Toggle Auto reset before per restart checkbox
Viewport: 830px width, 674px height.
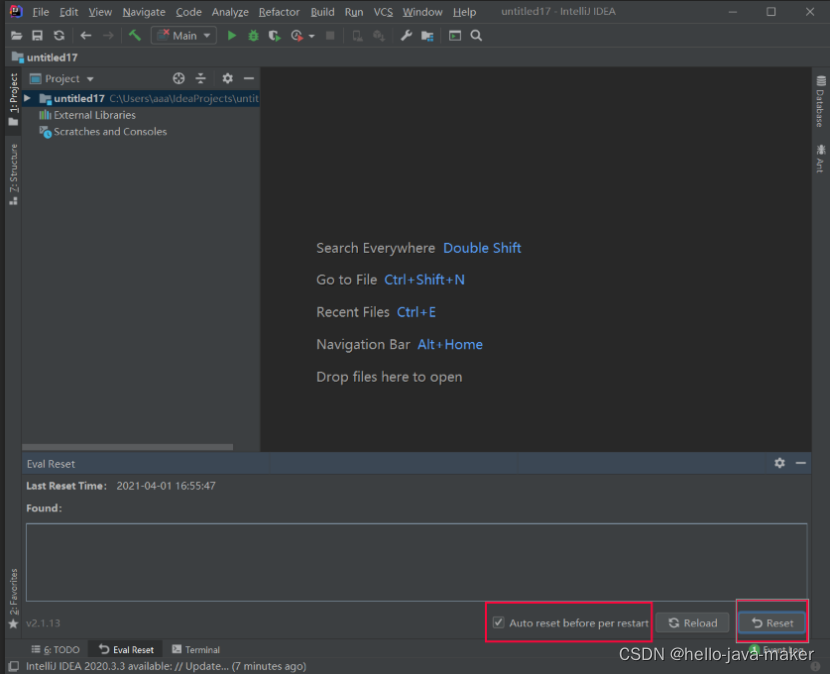[x=498, y=622]
